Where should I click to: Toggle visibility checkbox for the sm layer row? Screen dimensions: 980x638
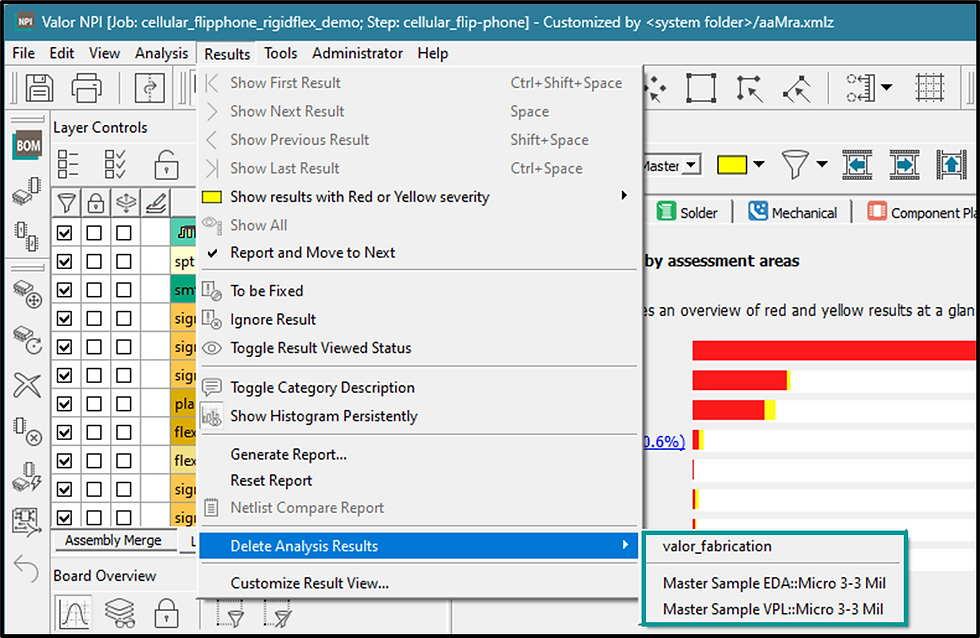(64, 290)
